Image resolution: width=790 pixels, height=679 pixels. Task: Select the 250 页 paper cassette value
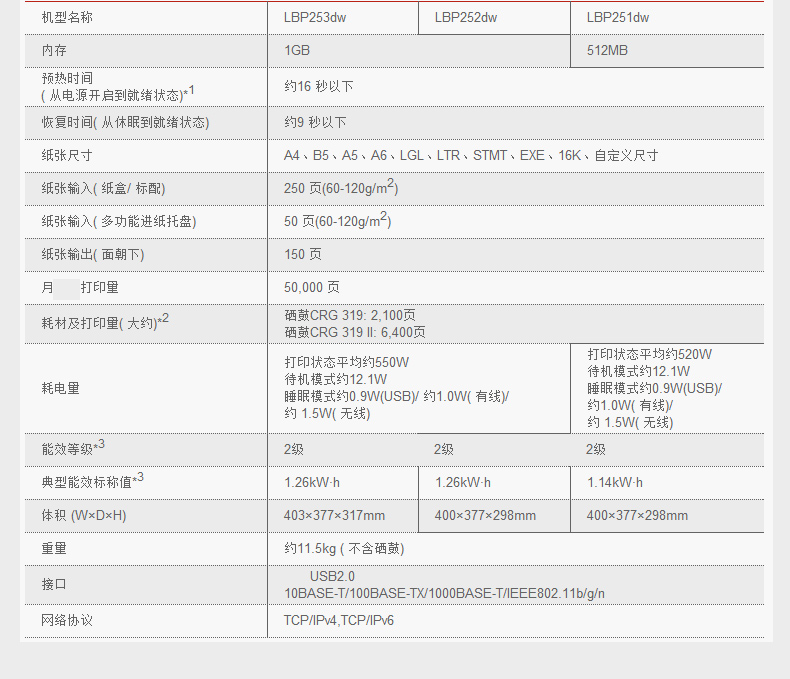tap(341, 187)
